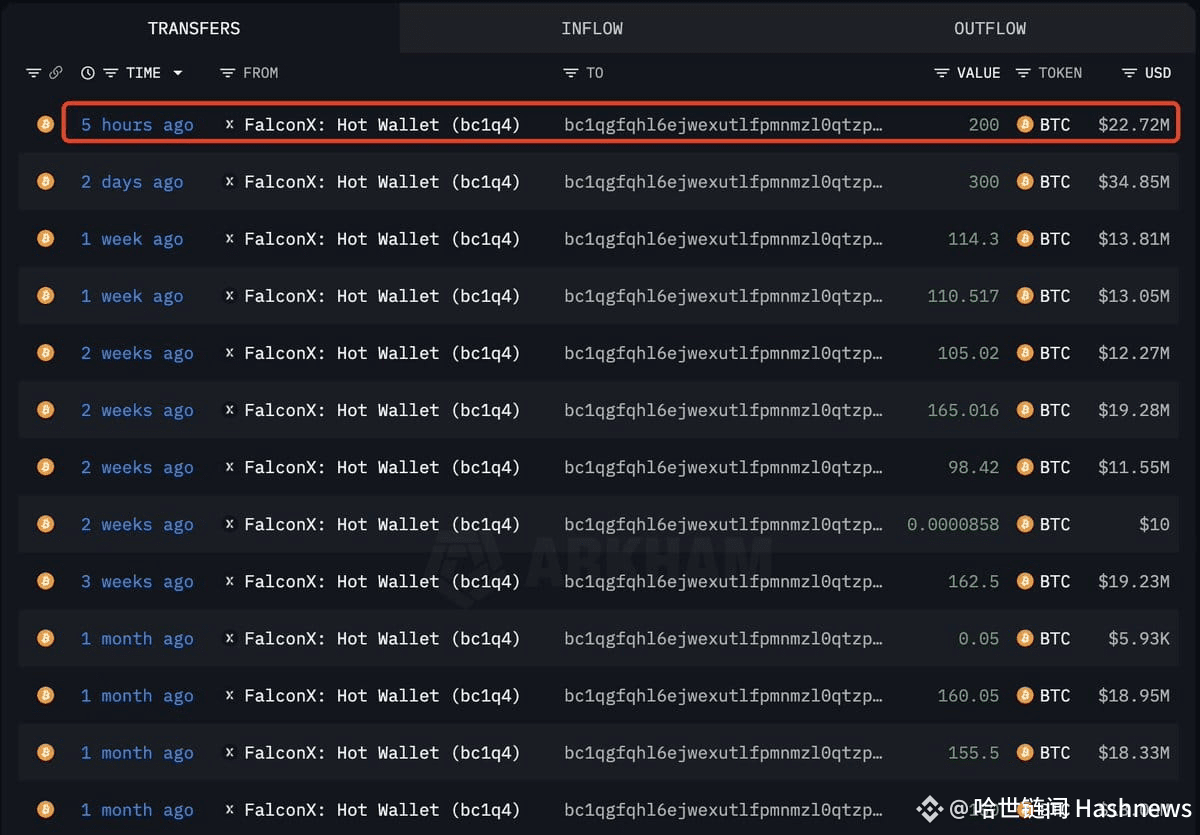
Task: Click Bitcoin chain icon on 5 hours ago row
Action: coord(45,124)
